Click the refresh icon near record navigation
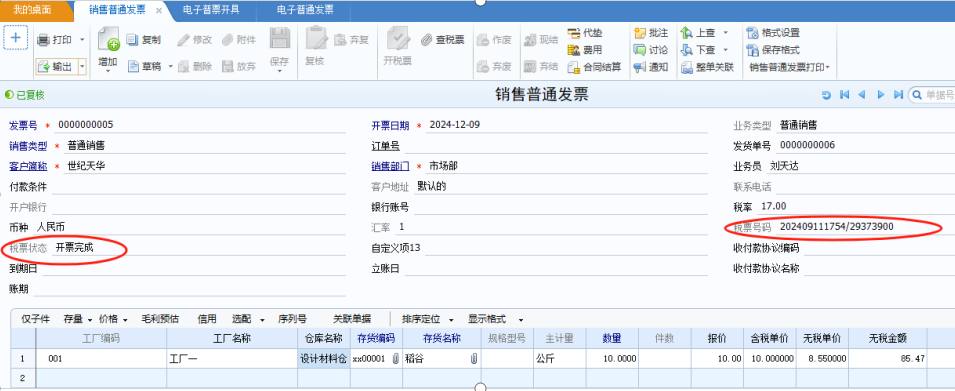The height and width of the screenshot is (391, 955). (x=826, y=95)
